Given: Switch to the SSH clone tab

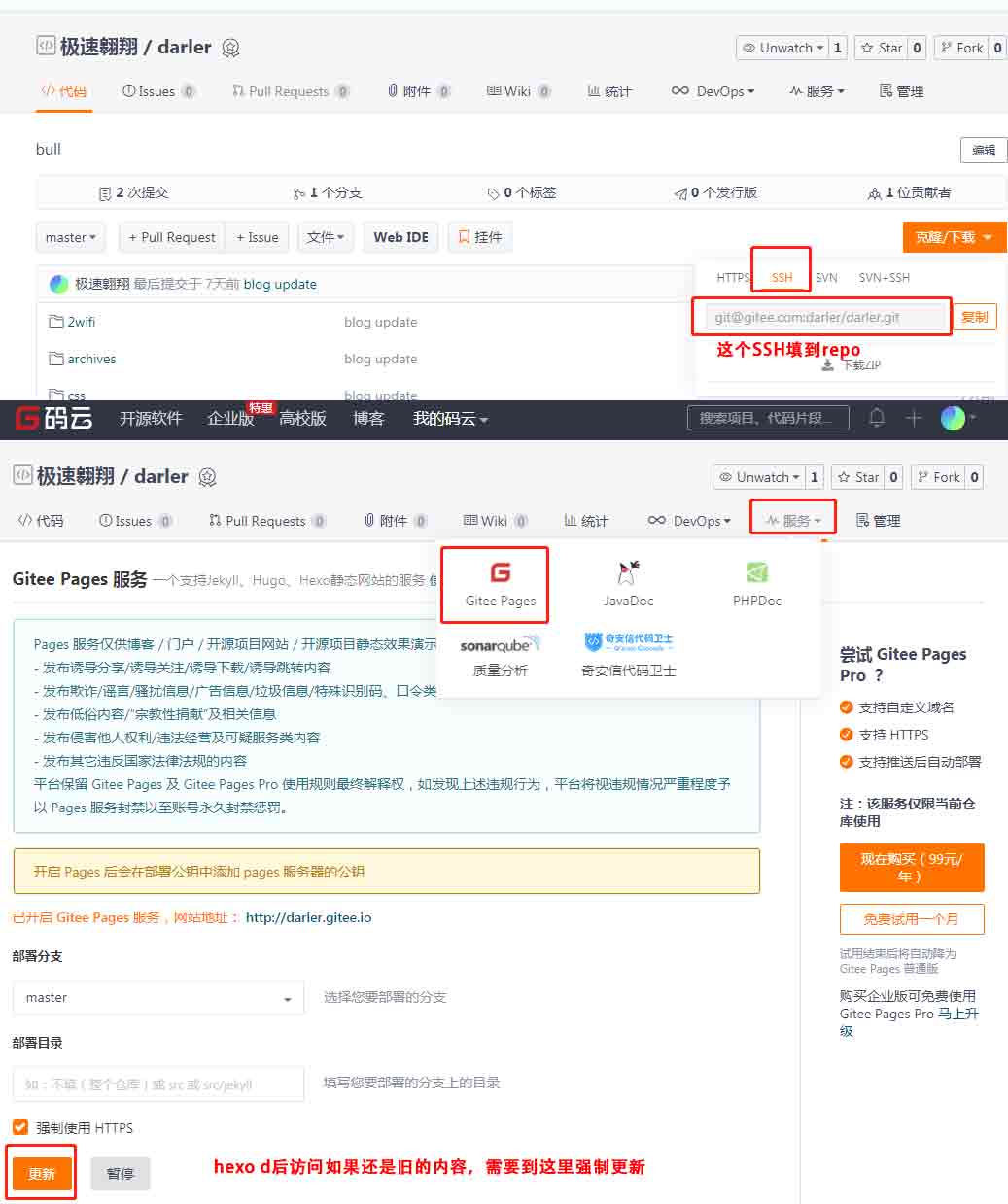Looking at the screenshot, I should (782, 277).
